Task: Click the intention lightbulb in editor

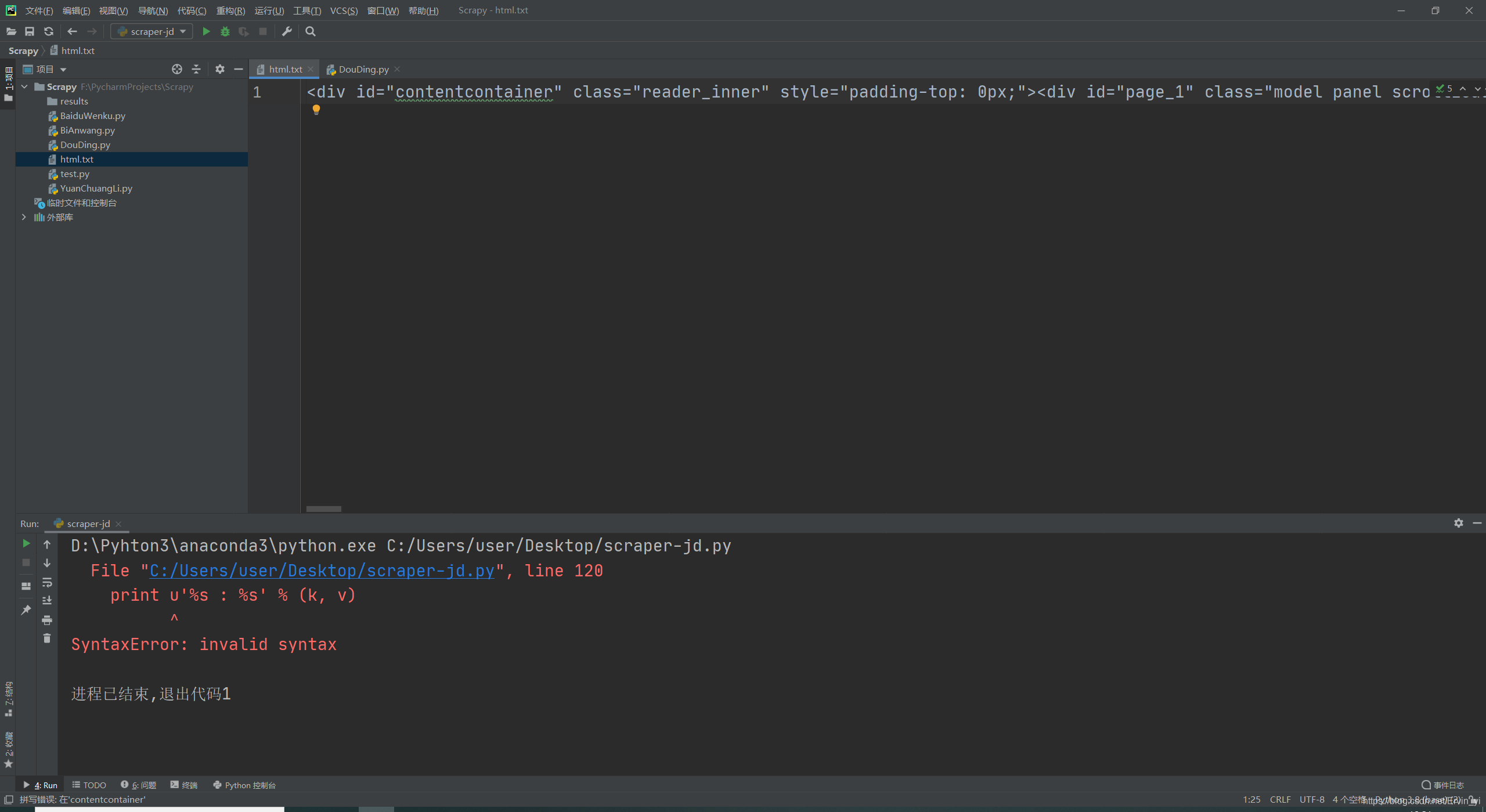Action: coord(316,110)
